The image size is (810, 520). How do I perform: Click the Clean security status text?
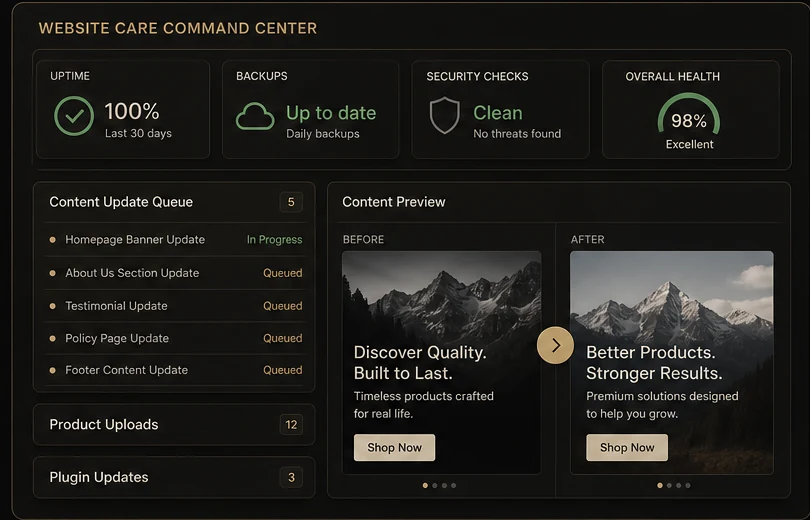(x=498, y=113)
